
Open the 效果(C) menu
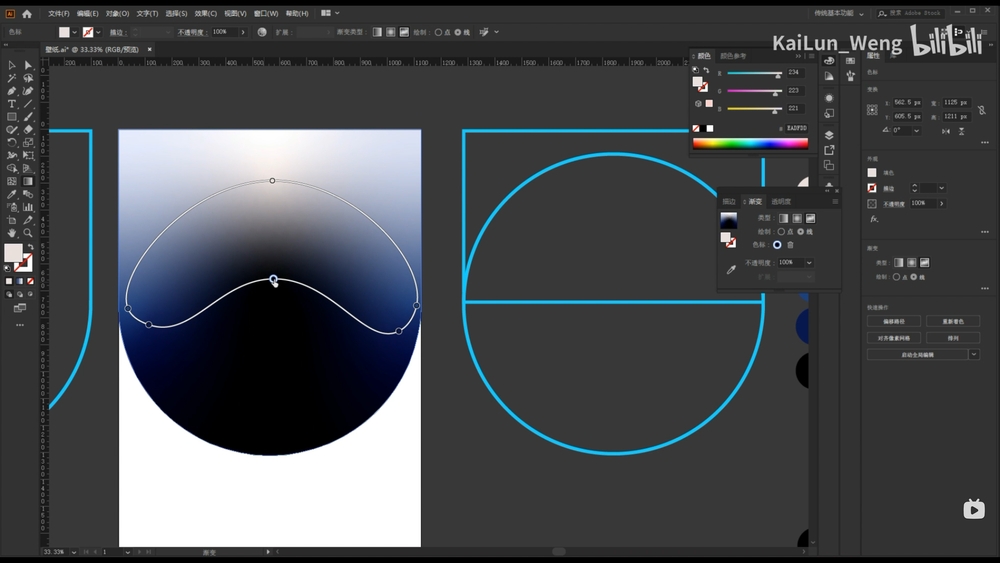[x=205, y=13]
